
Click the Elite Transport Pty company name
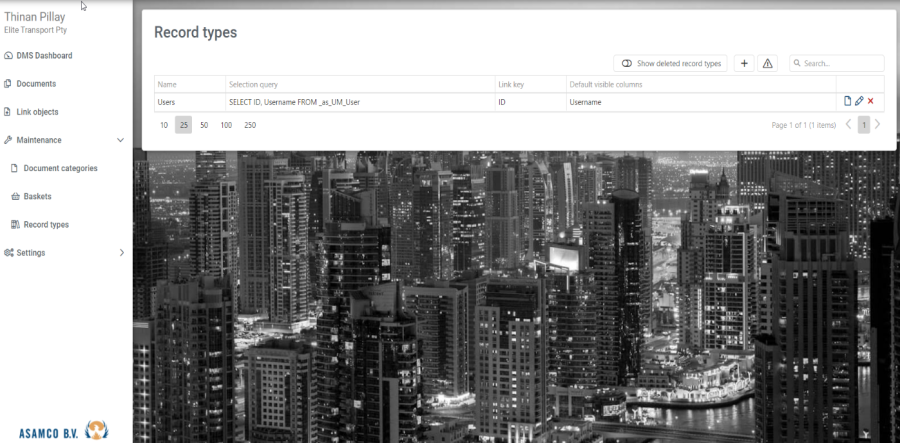[x=36, y=30]
